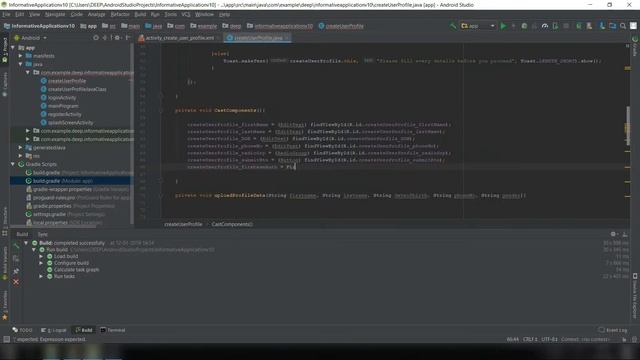This screenshot has height=360, width=640.
Task: Click CastComponents() in editor breadcrumb bar
Action: pos(232,224)
